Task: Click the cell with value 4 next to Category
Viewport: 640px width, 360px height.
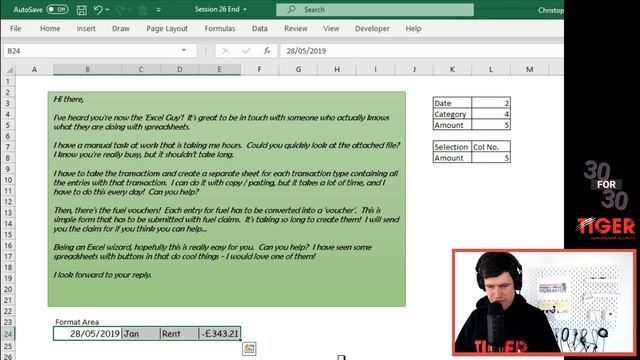Action: coord(491,114)
